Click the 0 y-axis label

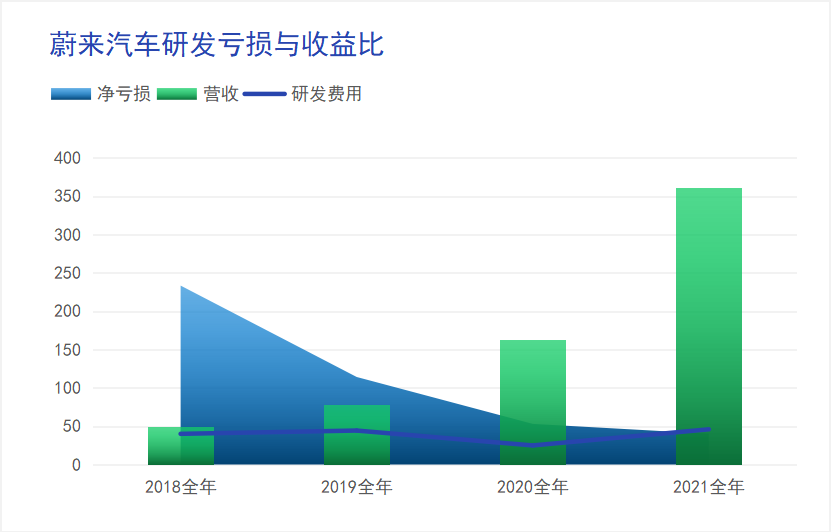pos(76,465)
